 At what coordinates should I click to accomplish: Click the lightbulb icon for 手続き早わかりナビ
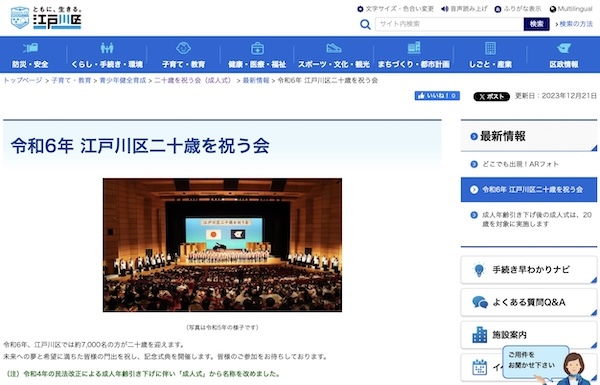click(x=479, y=269)
